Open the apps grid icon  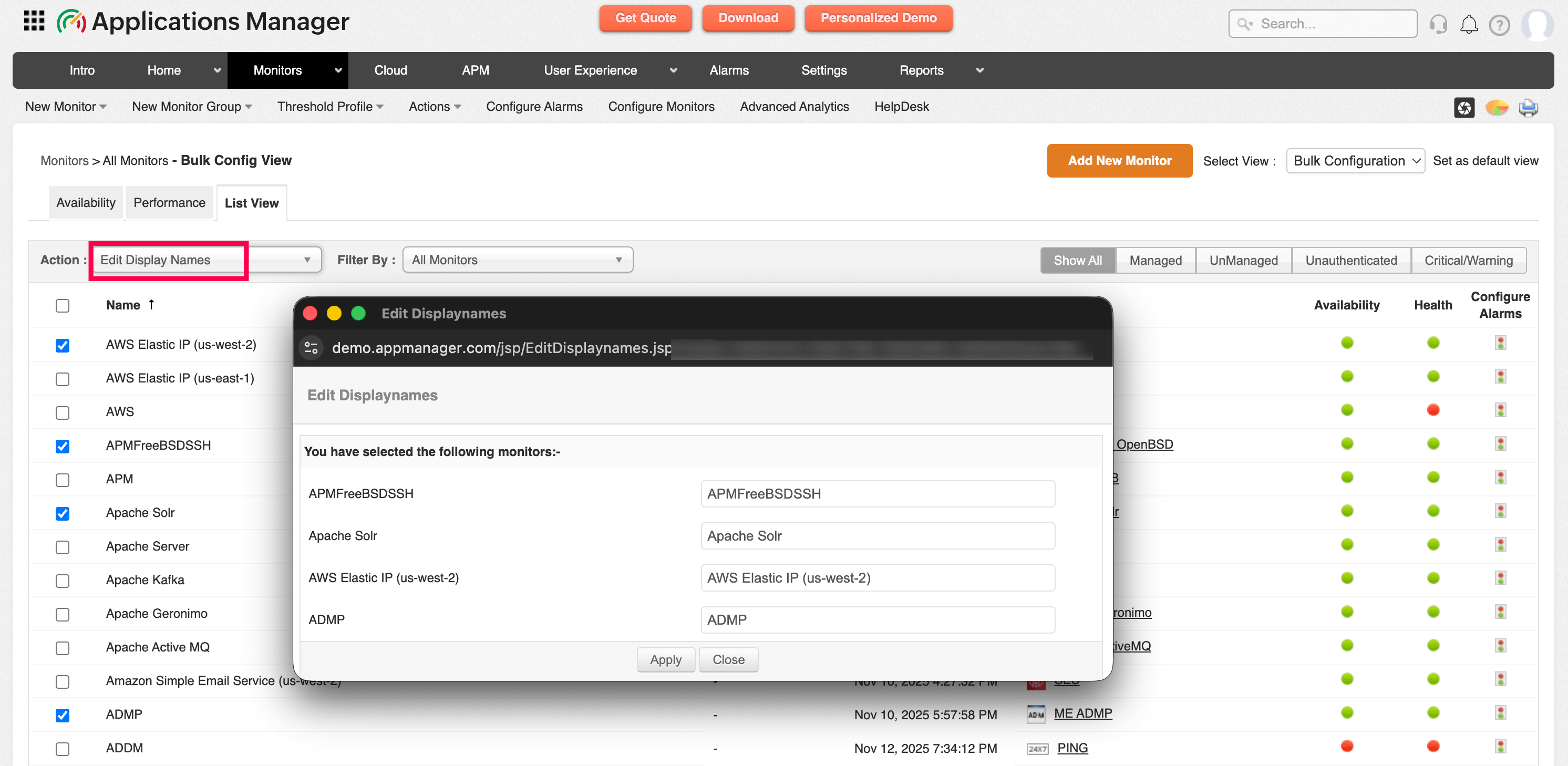click(34, 20)
